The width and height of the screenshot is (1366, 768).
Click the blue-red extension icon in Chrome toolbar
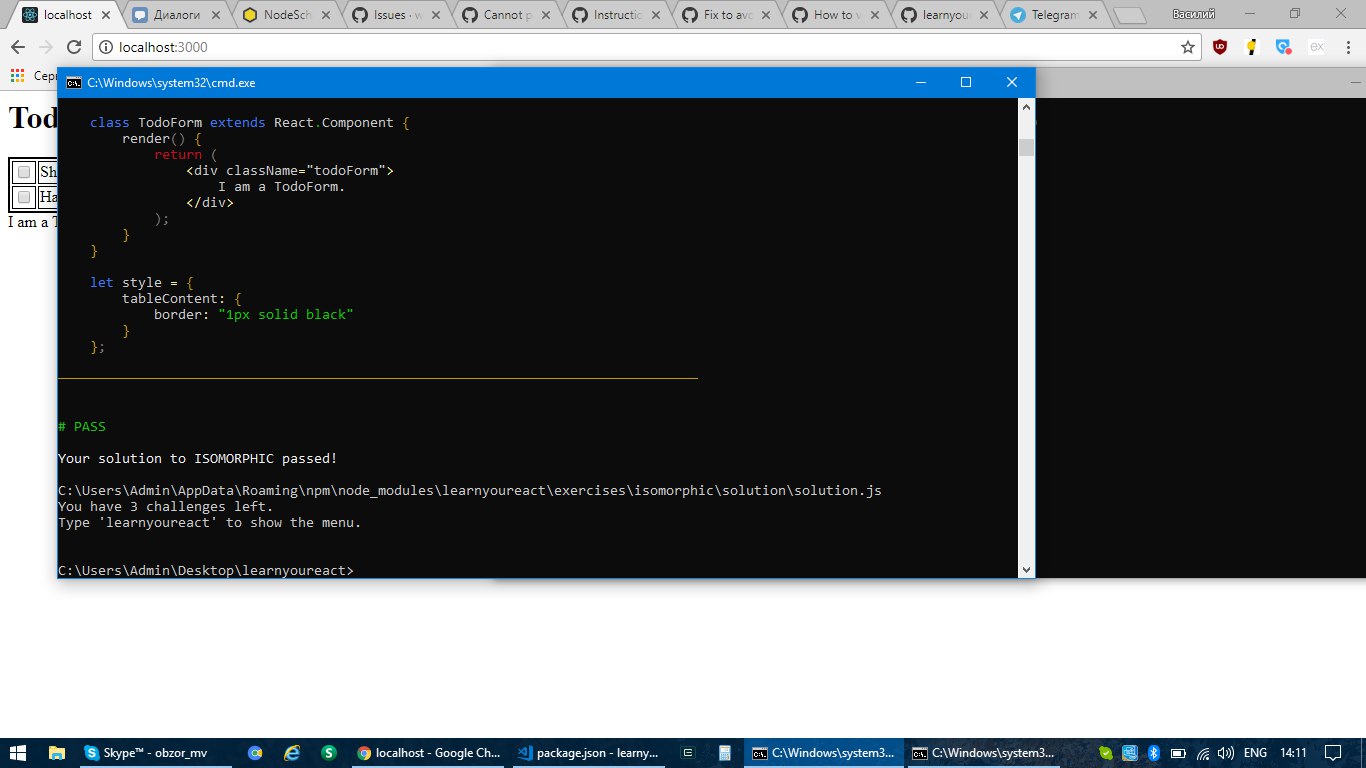tap(1283, 47)
